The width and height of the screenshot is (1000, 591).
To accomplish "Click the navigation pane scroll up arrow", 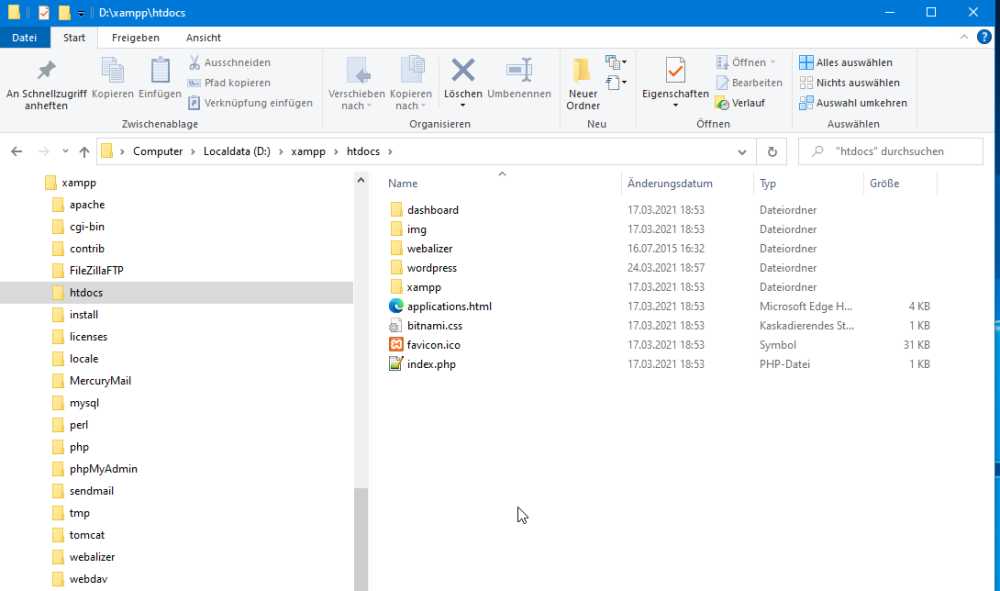I will pos(361,180).
